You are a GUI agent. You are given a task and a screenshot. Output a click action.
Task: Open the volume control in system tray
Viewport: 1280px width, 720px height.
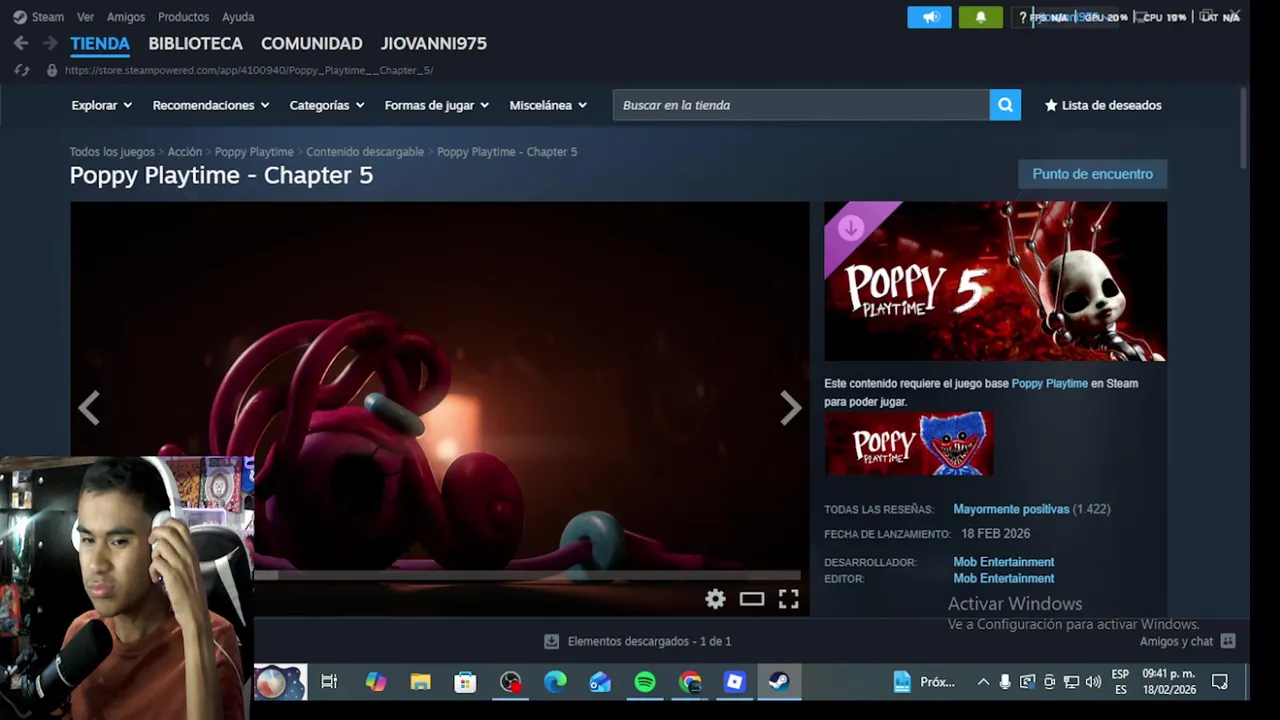pos(1093,682)
